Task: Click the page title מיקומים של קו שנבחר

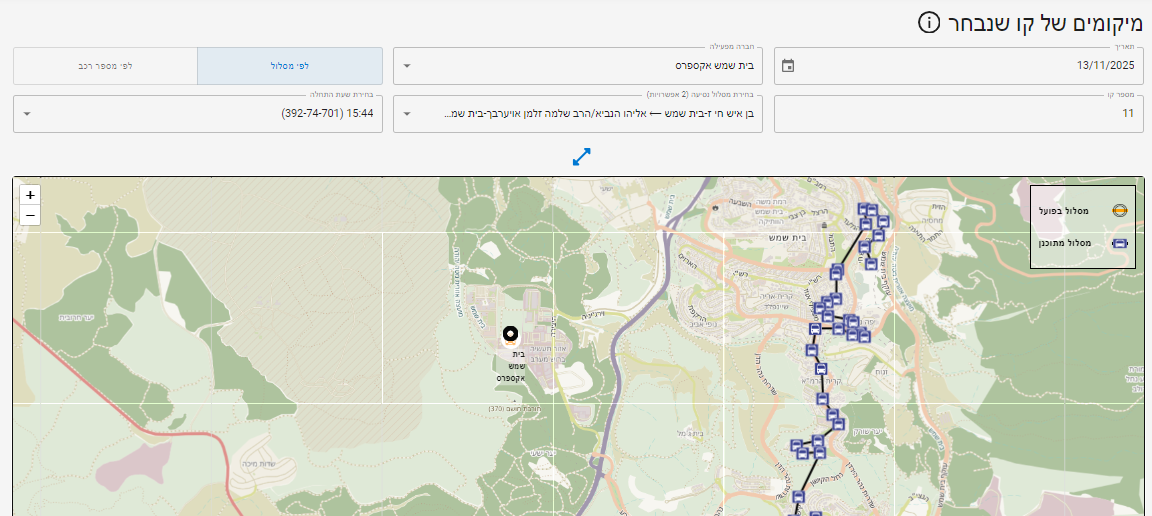Action: (1046, 24)
